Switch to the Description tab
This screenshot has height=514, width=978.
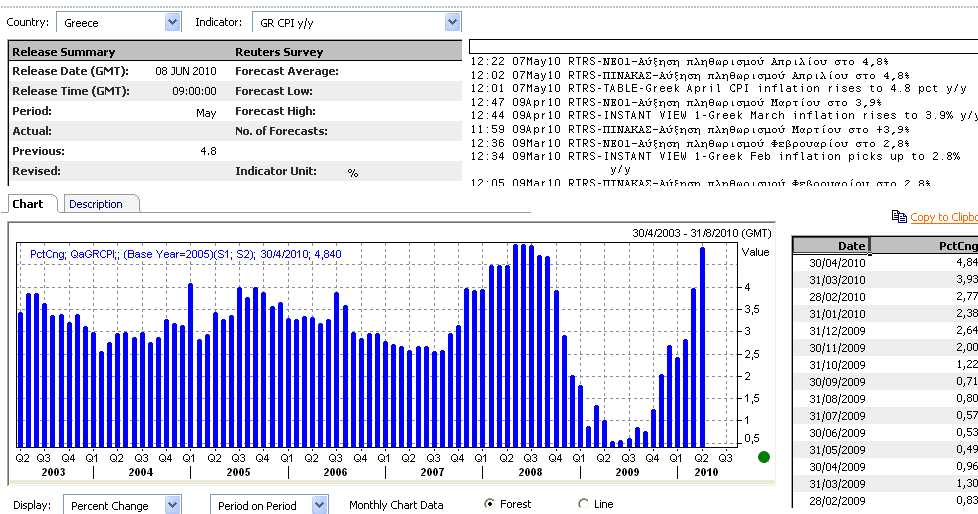[x=96, y=204]
